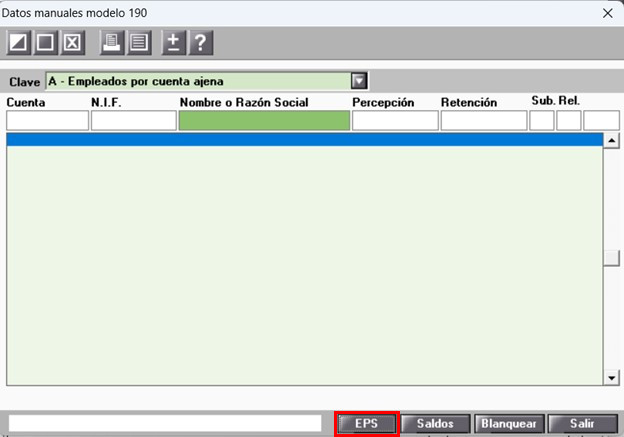Focus the Cuenta input field

tap(47, 121)
